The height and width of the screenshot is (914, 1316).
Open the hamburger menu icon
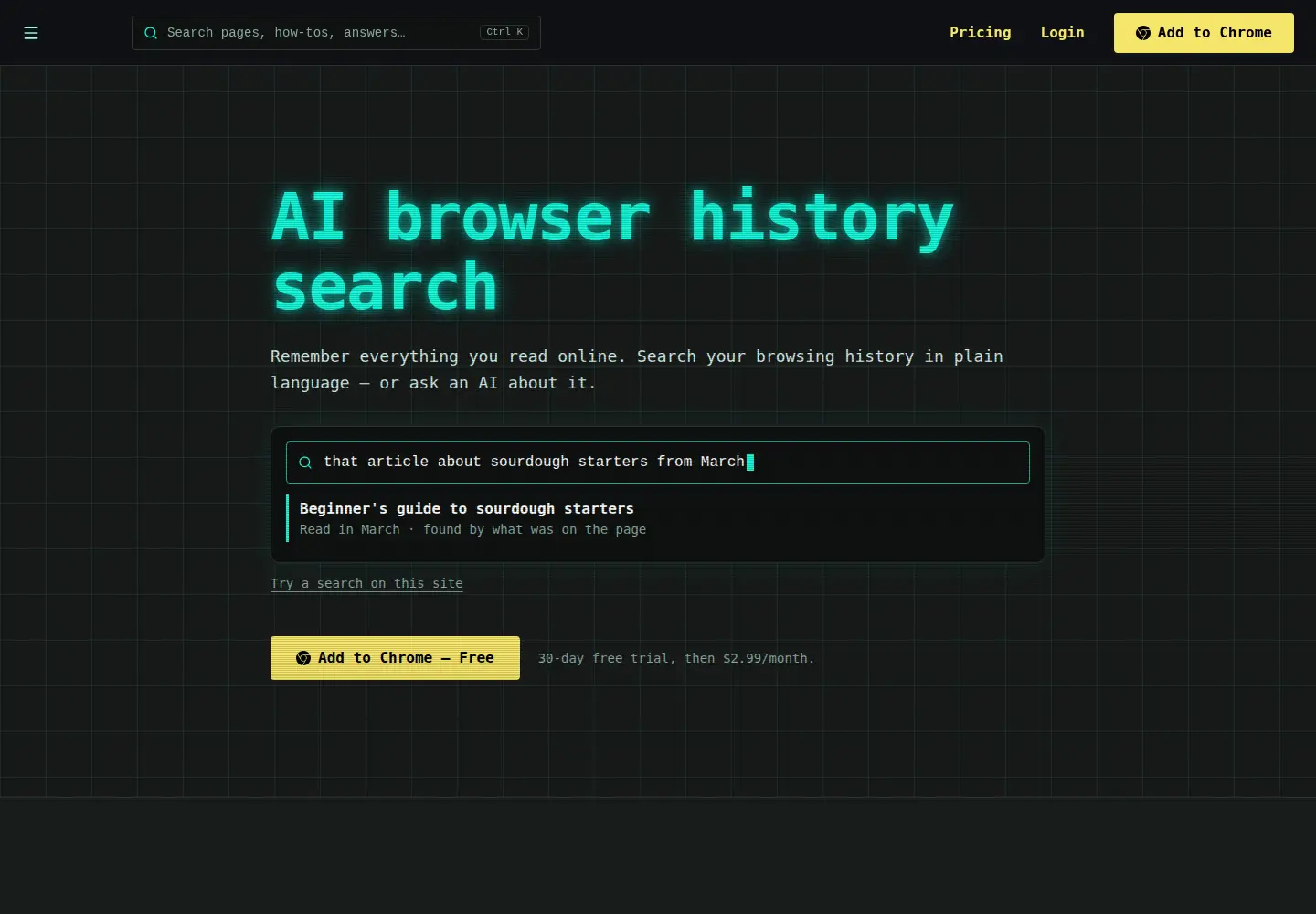(31, 33)
